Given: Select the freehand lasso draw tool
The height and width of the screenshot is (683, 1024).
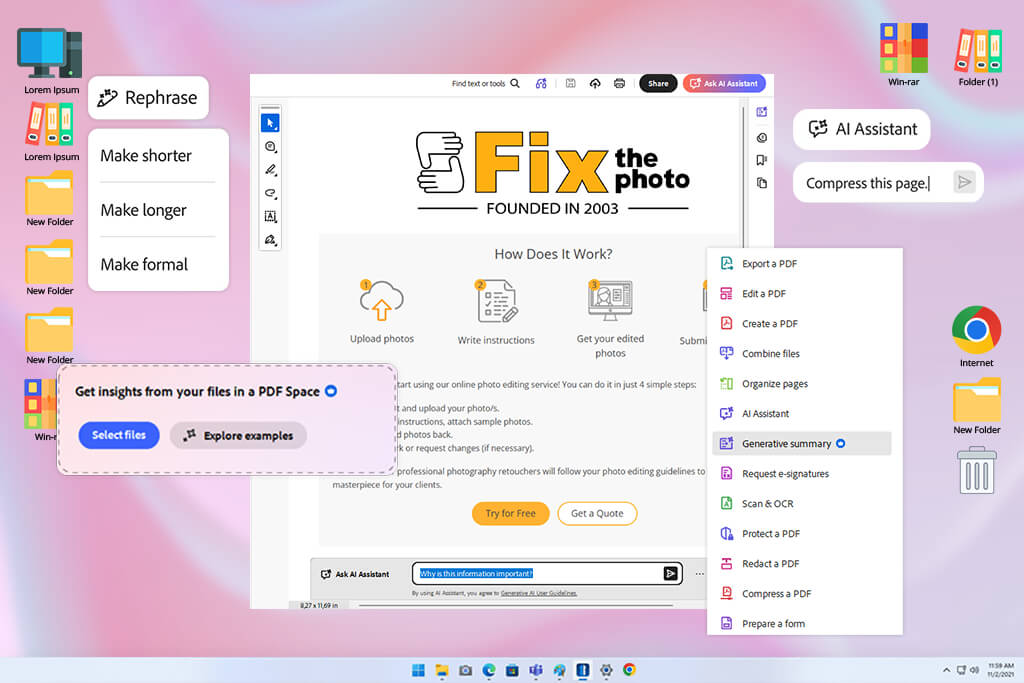Looking at the screenshot, I should [x=270, y=193].
